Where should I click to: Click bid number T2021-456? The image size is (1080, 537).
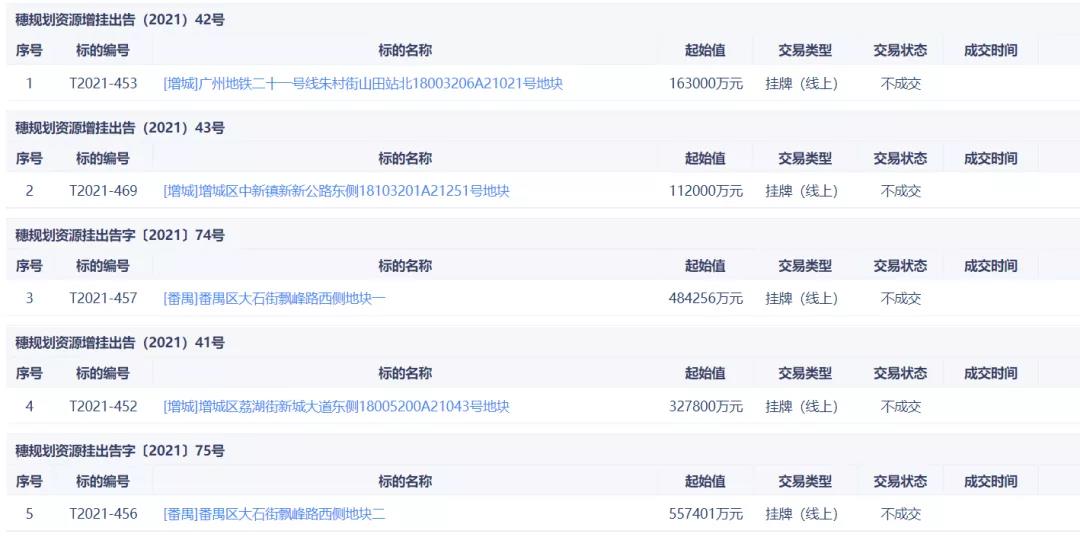pos(103,514)
